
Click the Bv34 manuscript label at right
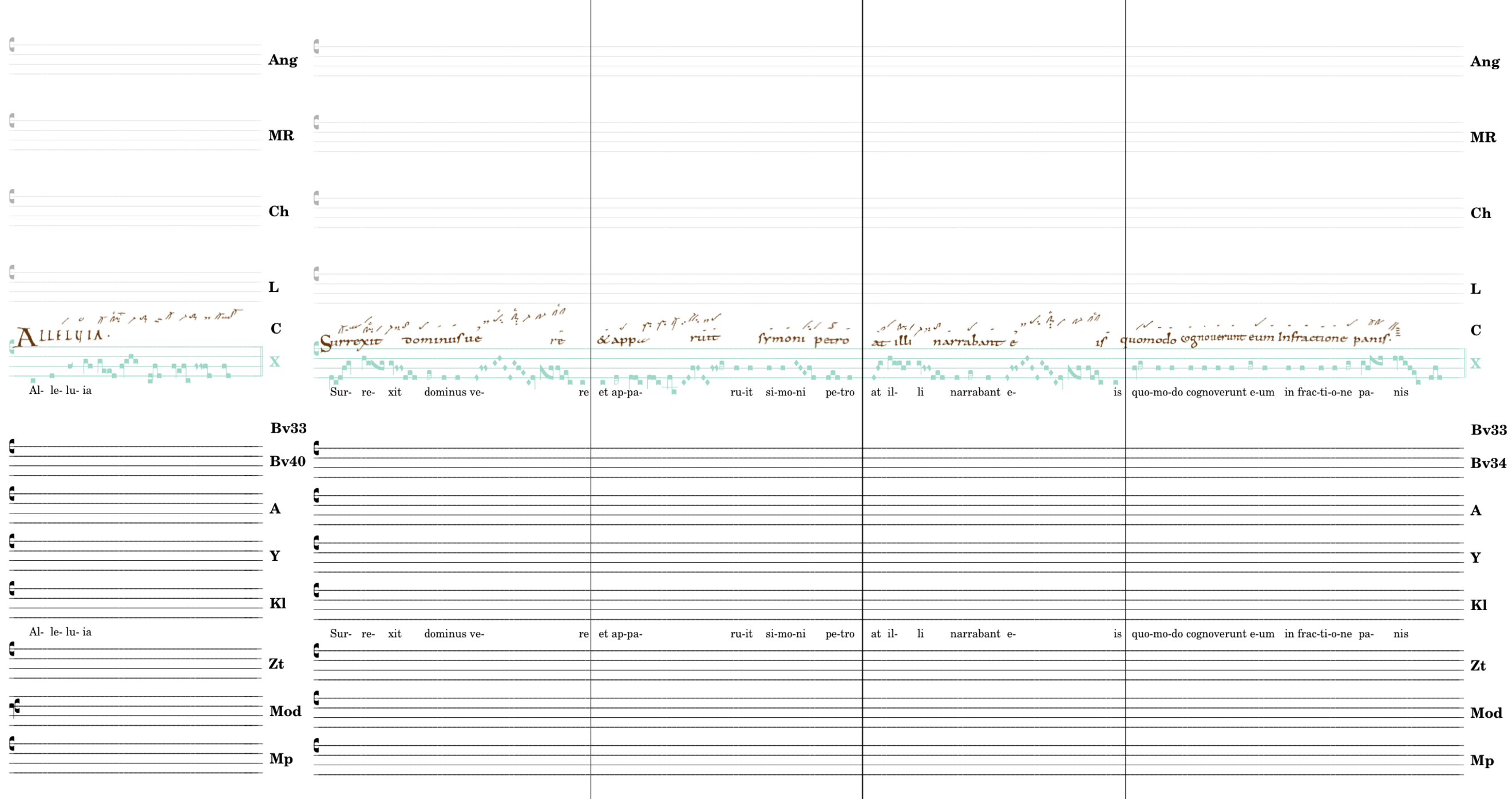(1488, 463)
